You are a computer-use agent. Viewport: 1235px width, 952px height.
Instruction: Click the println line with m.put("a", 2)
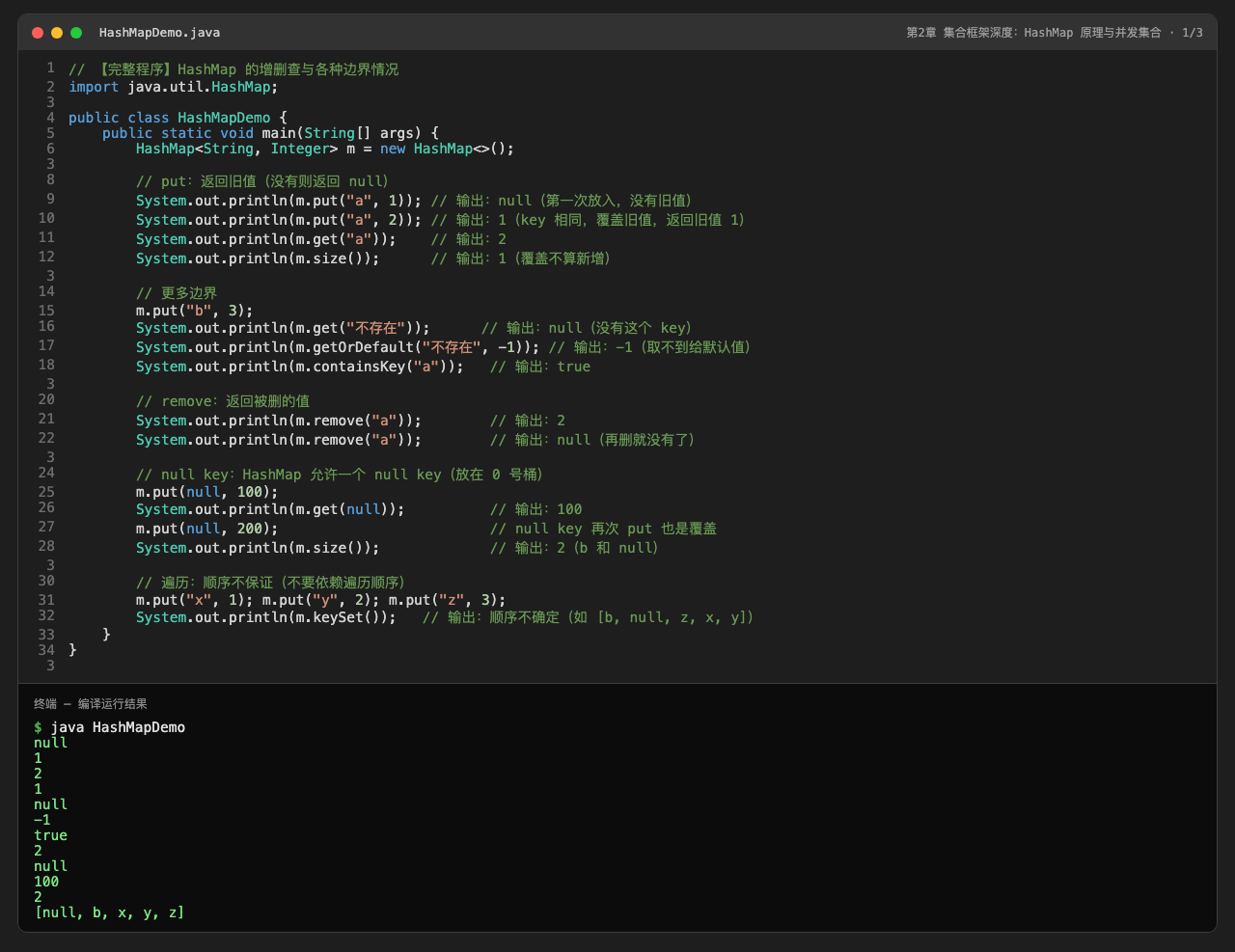[x=440, y=220]
